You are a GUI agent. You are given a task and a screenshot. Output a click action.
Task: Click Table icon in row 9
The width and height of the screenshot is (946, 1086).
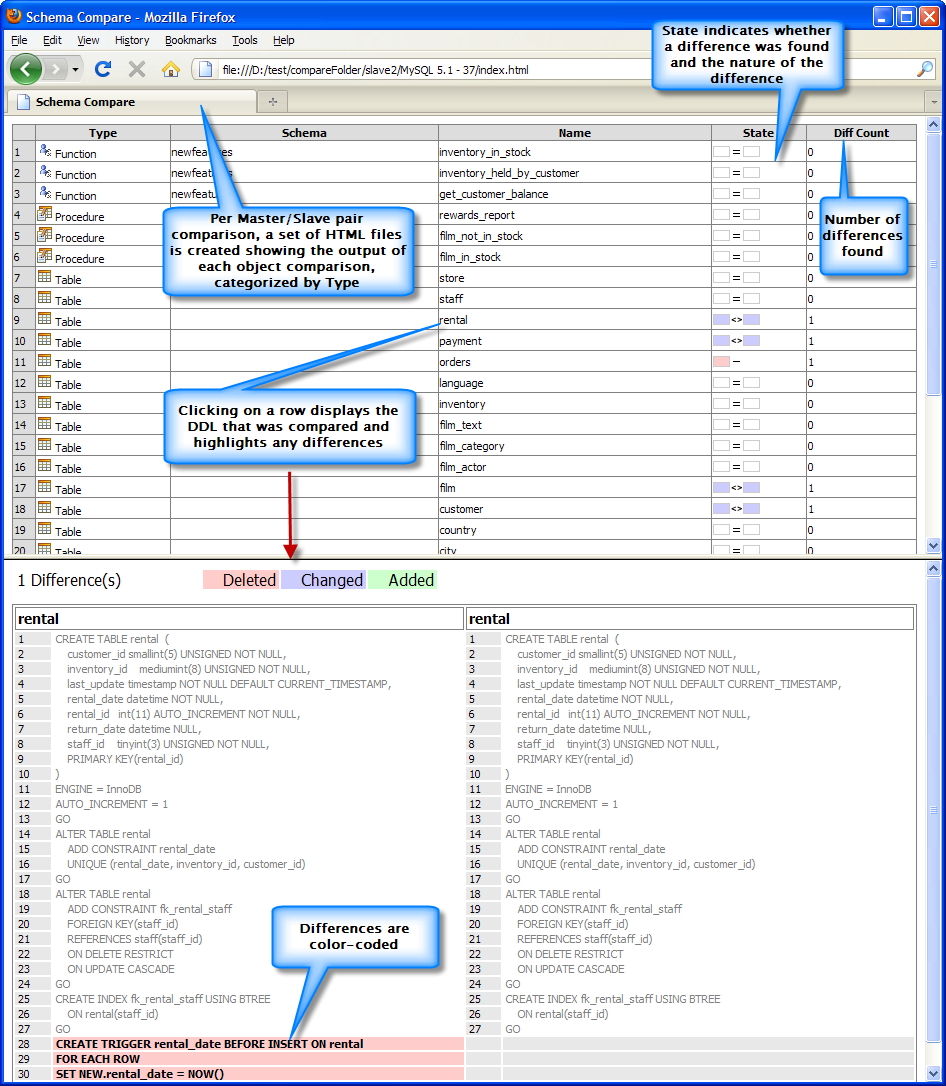(45, 319)
